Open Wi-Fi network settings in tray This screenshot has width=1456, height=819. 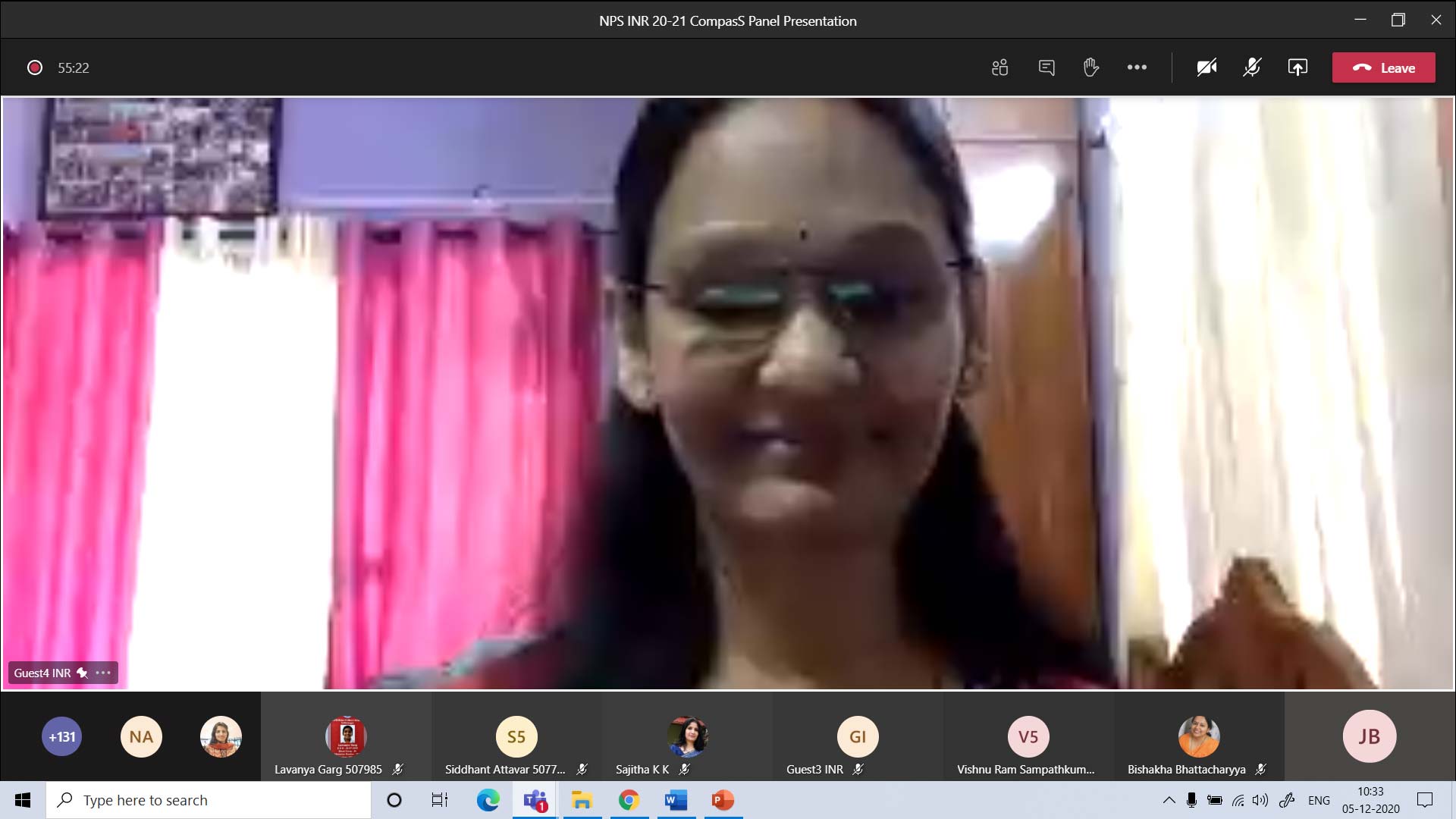pyautogui.click(x=1238, y=800)
